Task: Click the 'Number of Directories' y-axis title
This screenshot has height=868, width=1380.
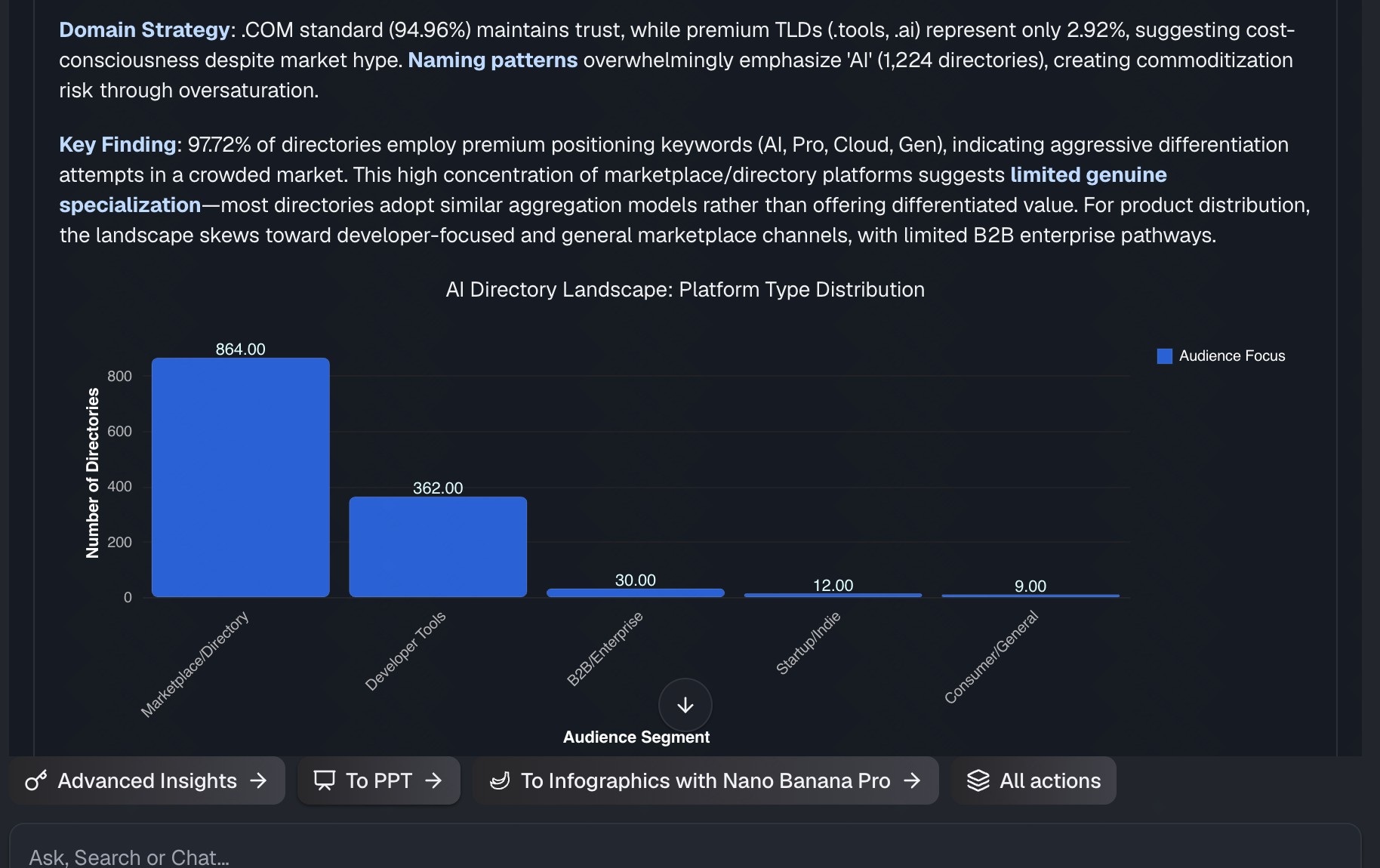Action: [x=93, y=473]
